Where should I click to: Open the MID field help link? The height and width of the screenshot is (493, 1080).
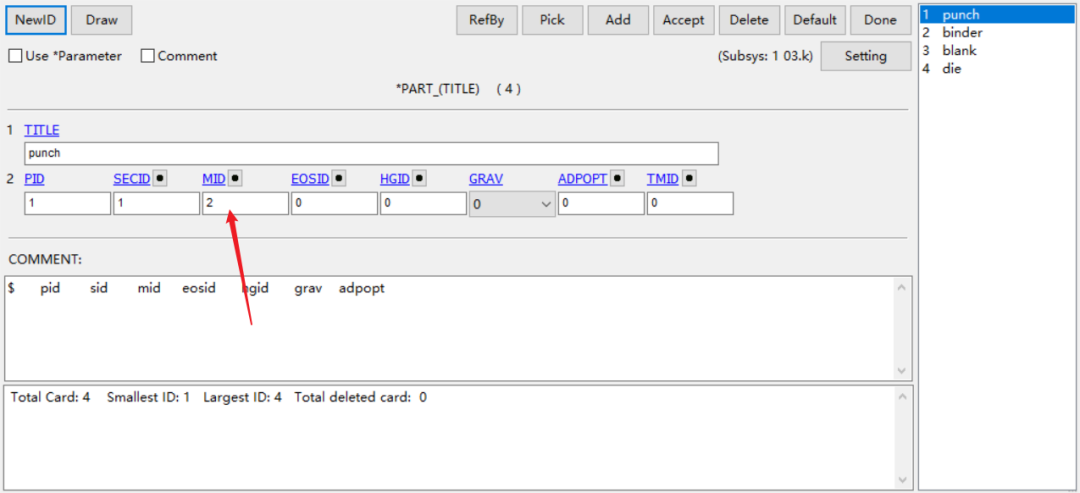coord(214,179)
